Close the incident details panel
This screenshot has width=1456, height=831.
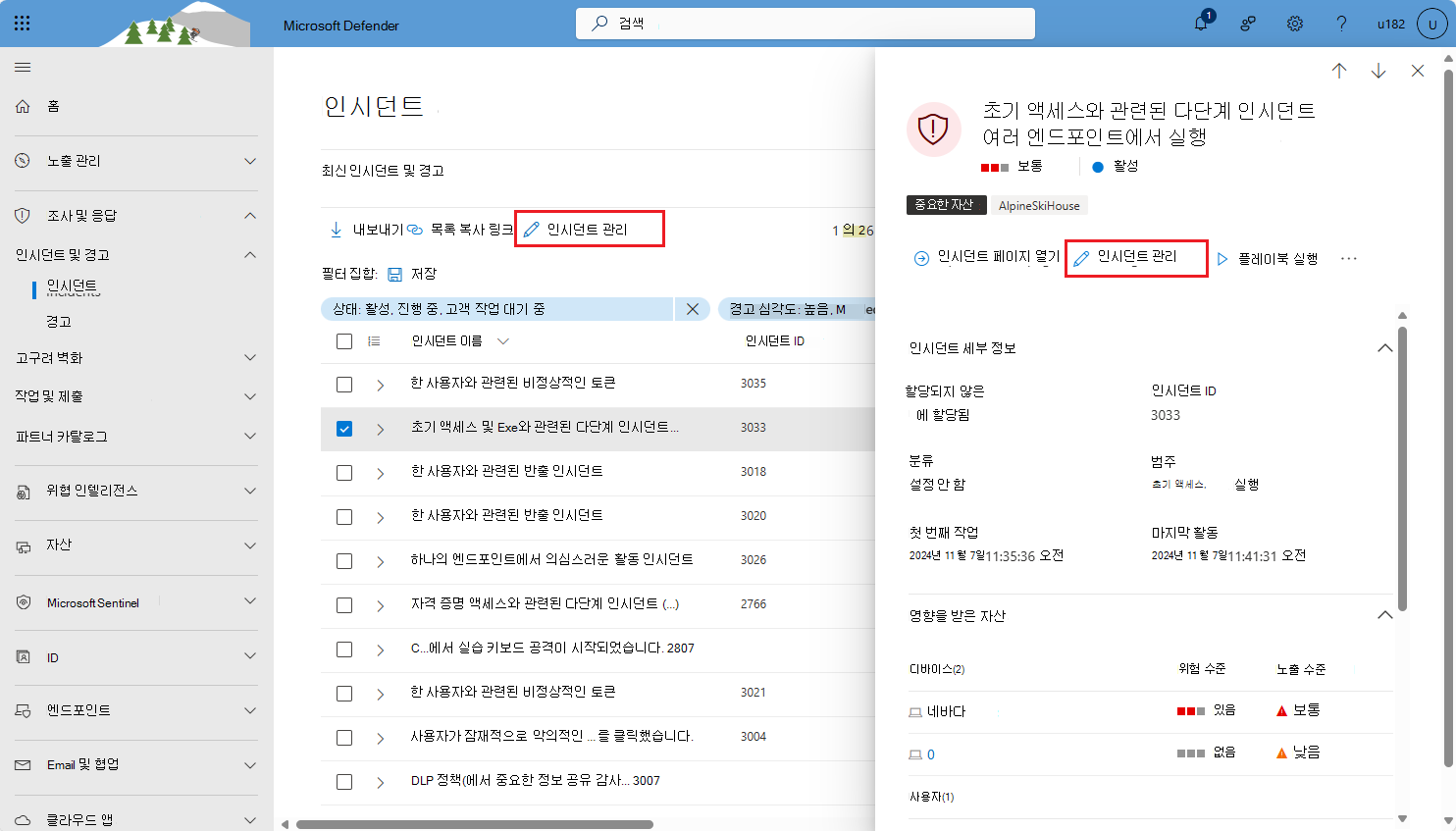1418,71
